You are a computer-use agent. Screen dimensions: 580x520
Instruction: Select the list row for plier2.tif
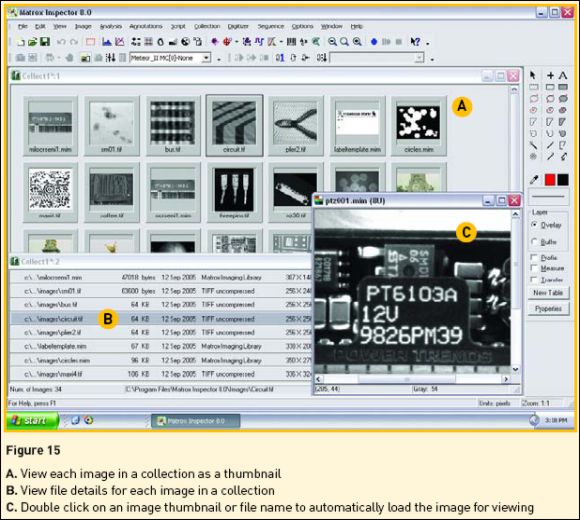pyautogui.click(x=161, y=332)
